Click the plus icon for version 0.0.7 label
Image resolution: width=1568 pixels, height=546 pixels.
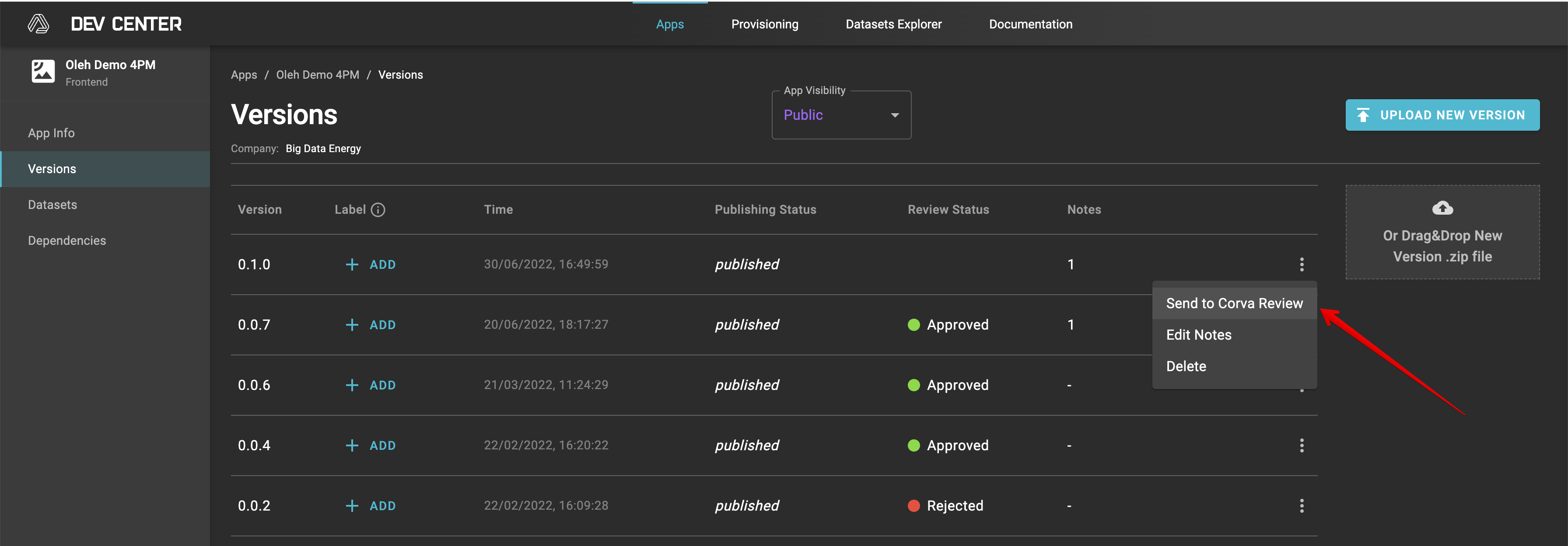352,325
